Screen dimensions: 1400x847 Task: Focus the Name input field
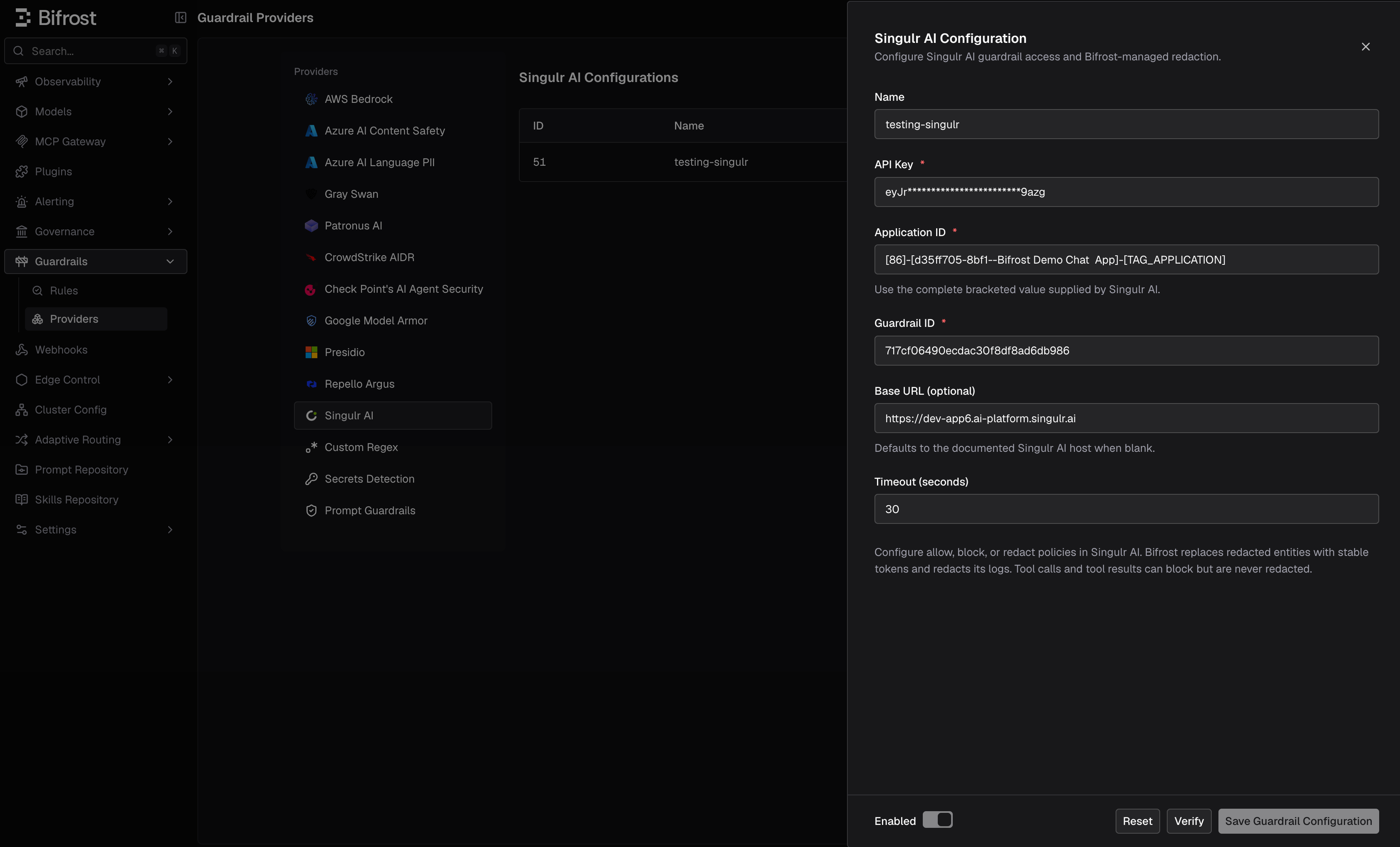click(x=1126, y=125)
